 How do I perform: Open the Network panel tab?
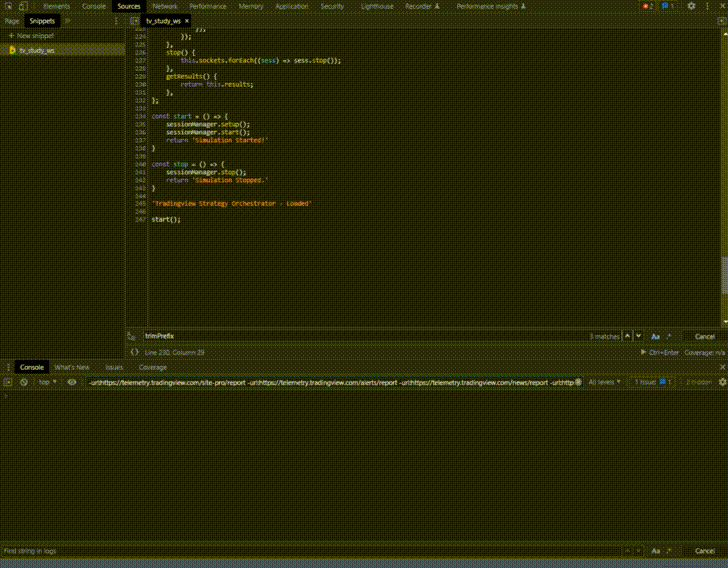click(164, 7)
